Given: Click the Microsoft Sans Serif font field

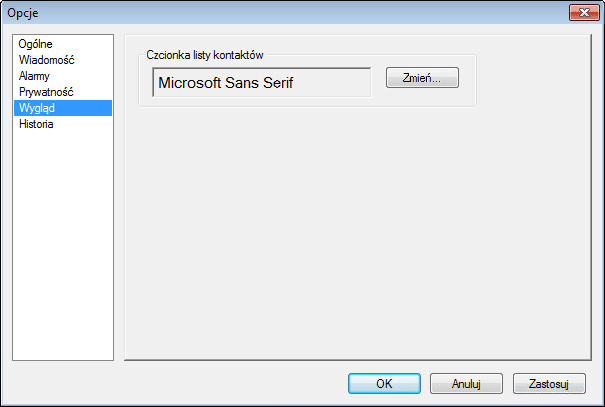Looking at the screenshot, I should (x=262, y=83).
